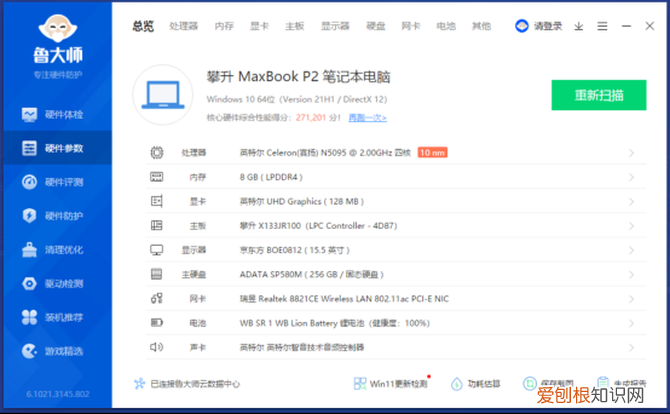Click the Win11更新检测 icon
The height and width of the screenshot is (414, 670).
click(x=360, y=383)
